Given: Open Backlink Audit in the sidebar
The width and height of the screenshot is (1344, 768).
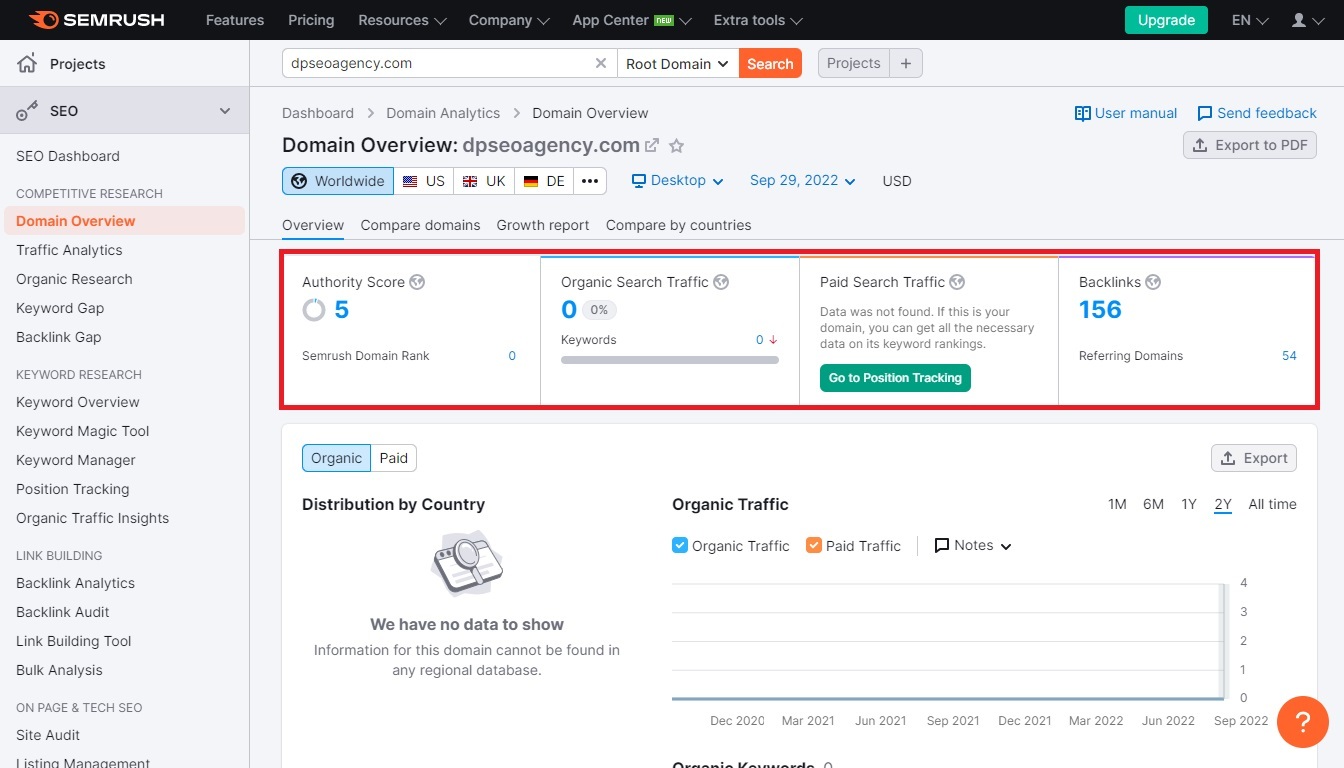Looking at the screenshot, I should [x=63, y=612].
